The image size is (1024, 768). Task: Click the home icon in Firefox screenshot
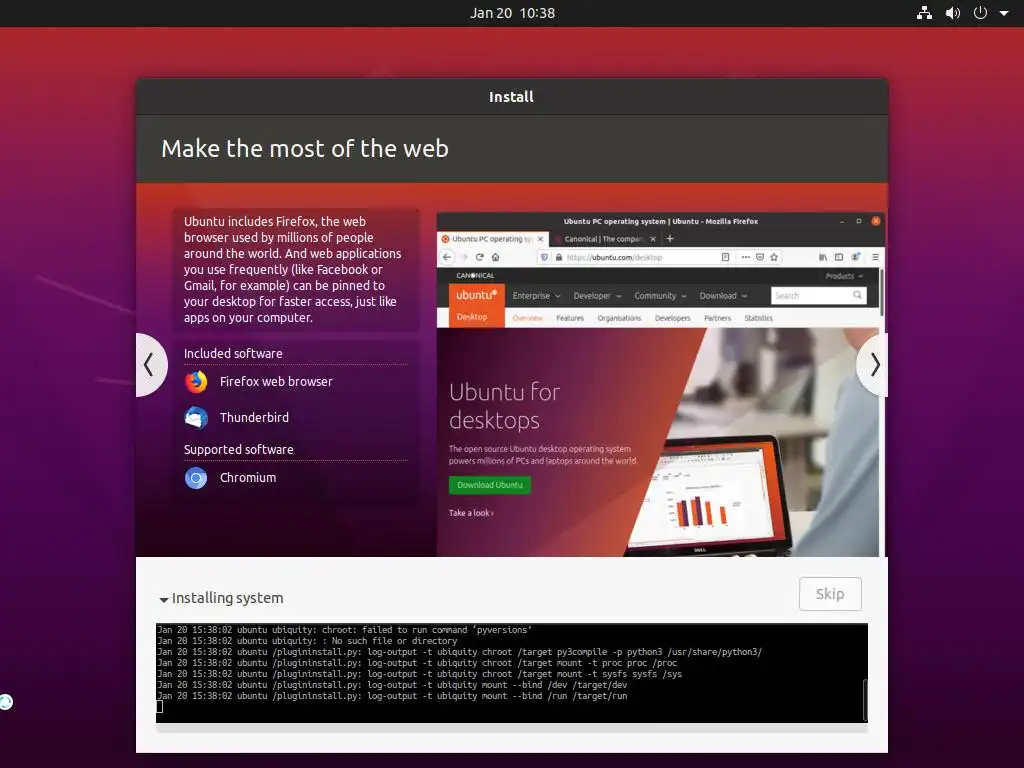click(x=496, y=257)
